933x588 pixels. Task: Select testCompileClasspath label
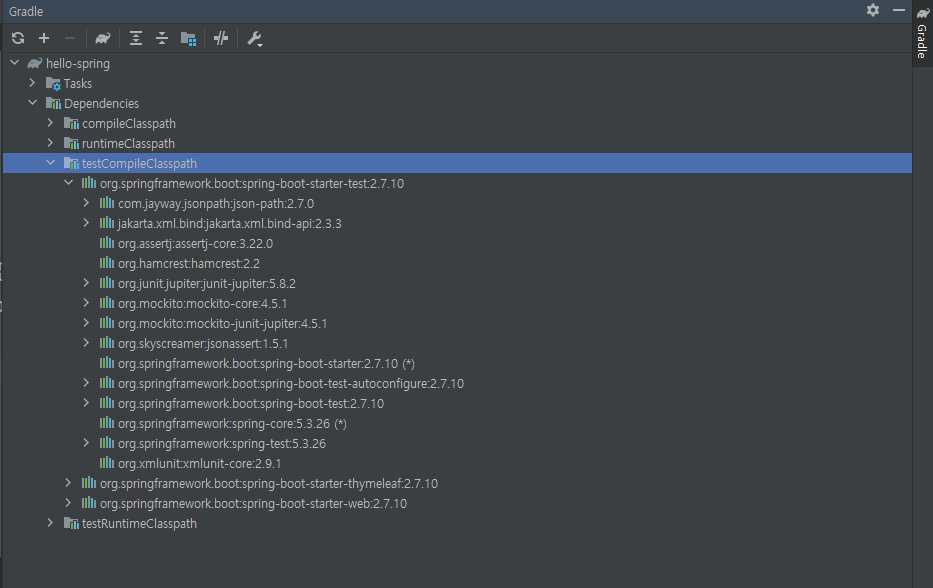point(139,164)
